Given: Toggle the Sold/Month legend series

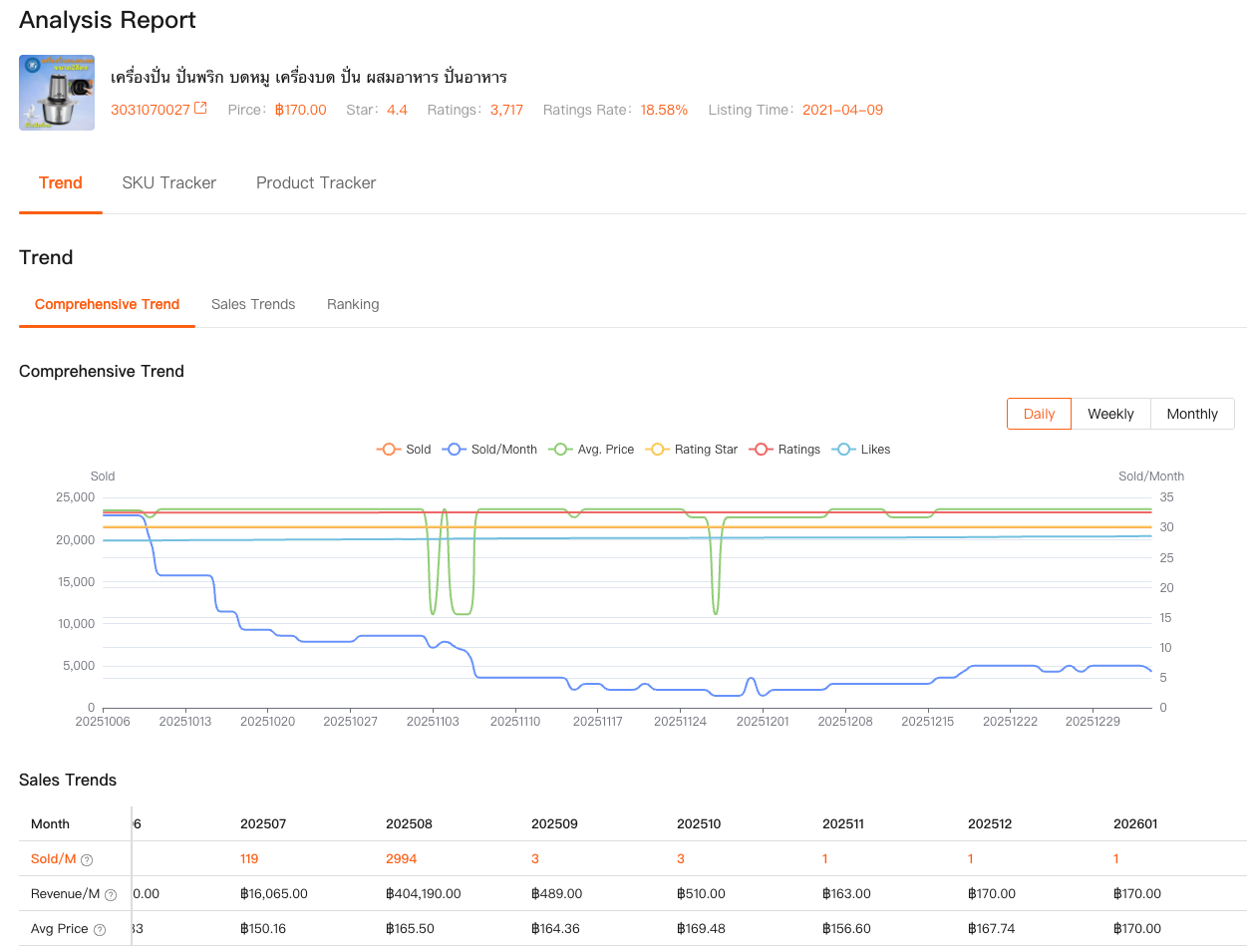Looking at the screenshot, I should point(490,450).
